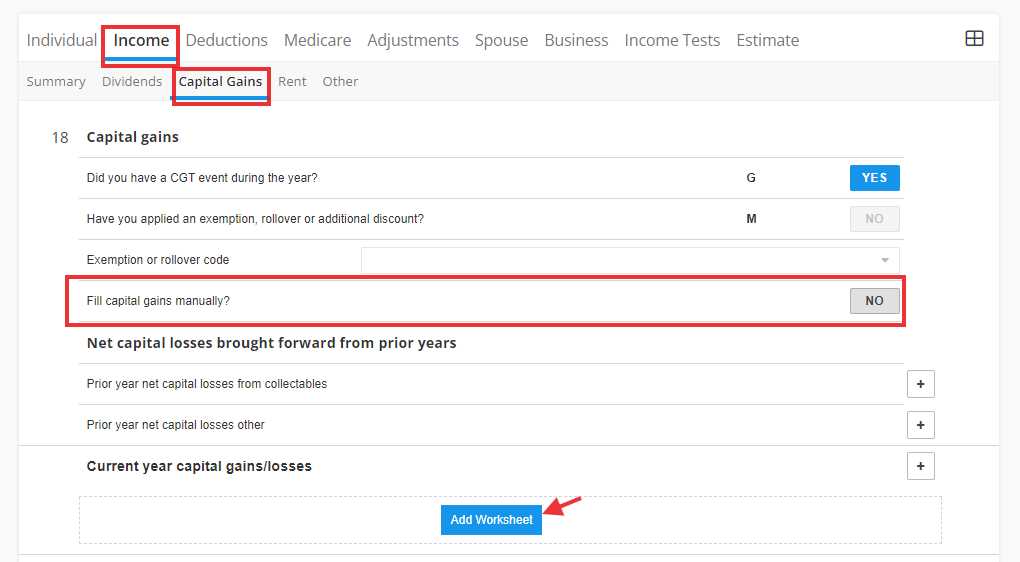
Task: Select the Summary sub-tab
Action: 56,81
